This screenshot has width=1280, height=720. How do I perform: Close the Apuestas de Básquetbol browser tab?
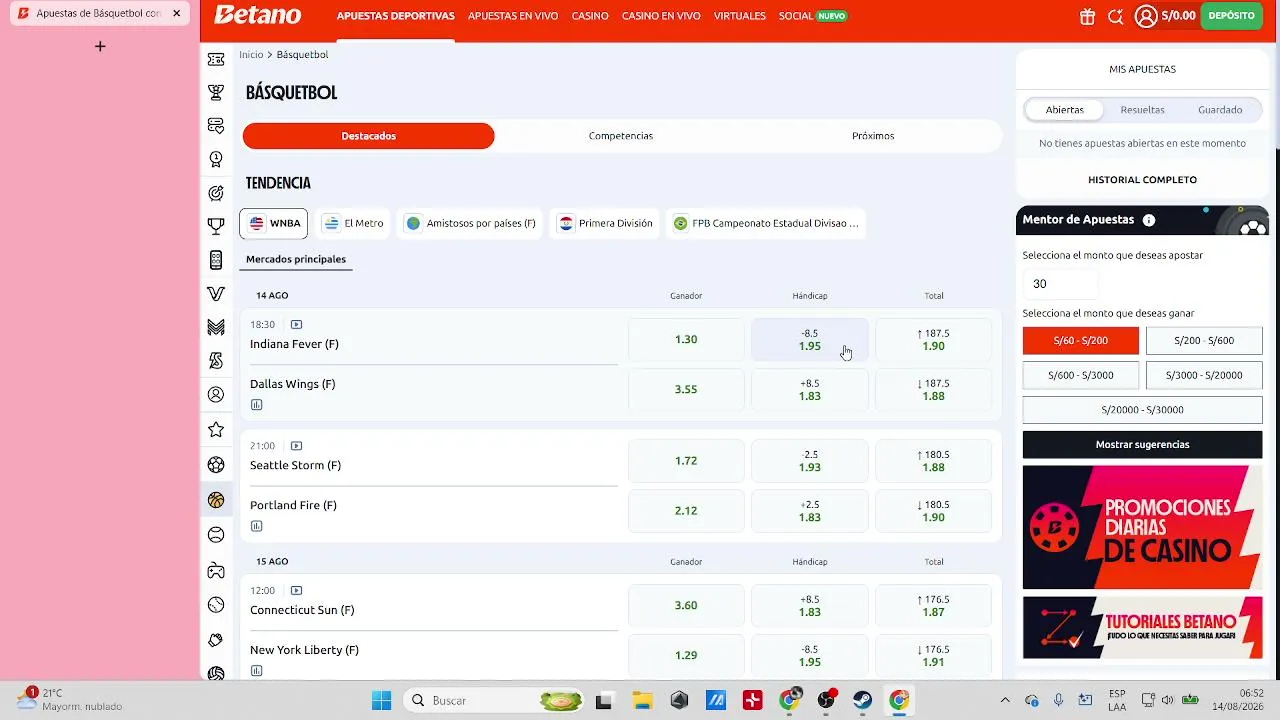(x=176, y=13)
